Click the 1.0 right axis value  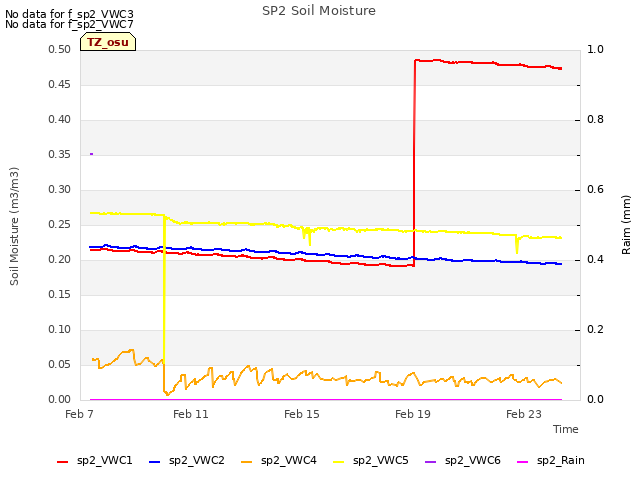coord(595,49)
